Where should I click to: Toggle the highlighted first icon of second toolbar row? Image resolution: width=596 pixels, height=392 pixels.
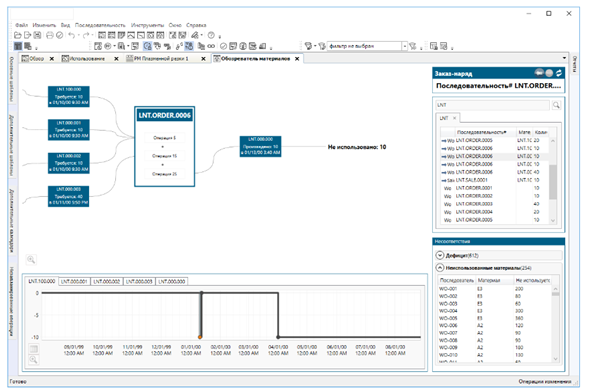18,46
